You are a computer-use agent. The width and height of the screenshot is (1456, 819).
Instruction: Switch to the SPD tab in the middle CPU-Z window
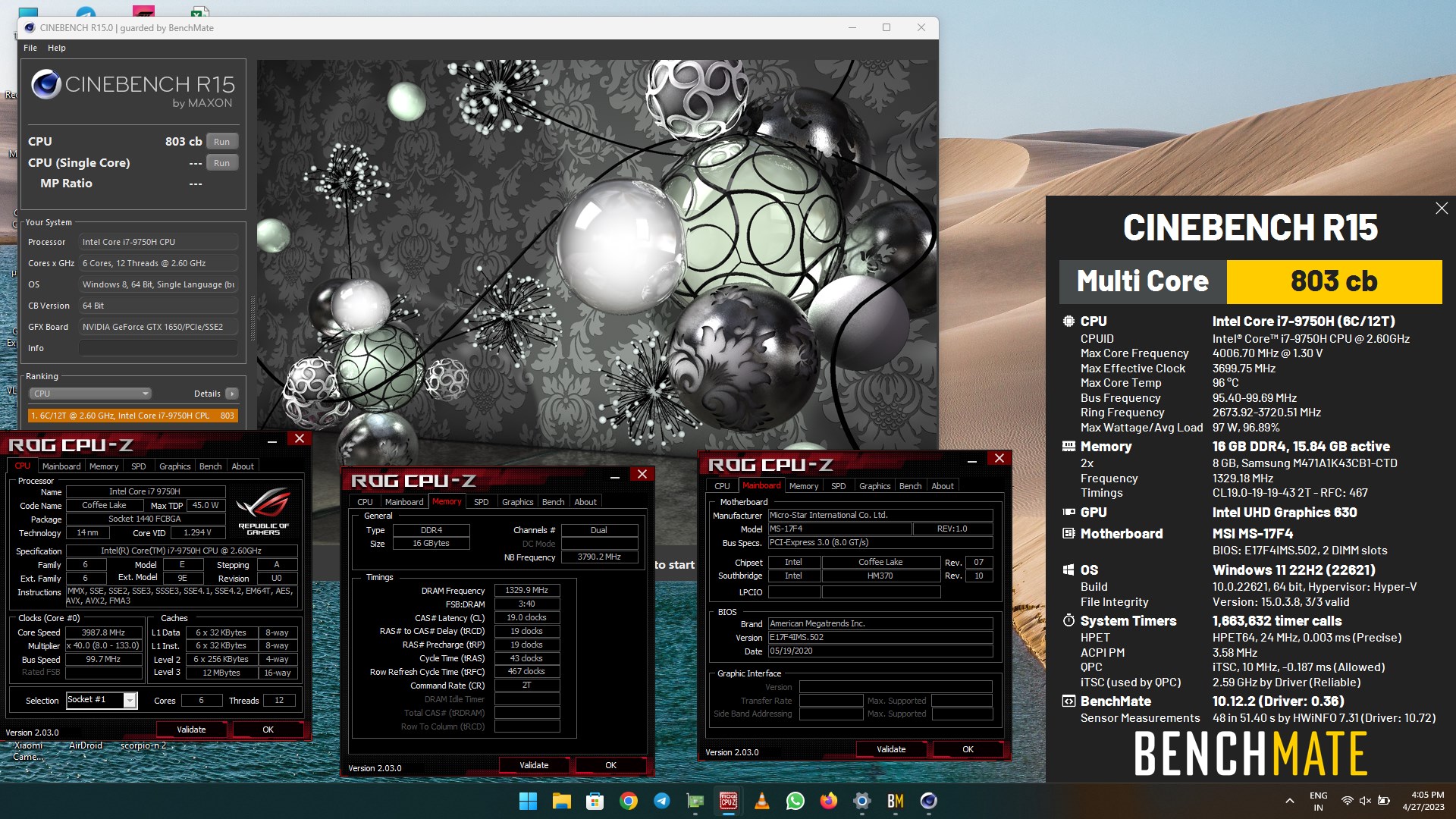point(481,502)
